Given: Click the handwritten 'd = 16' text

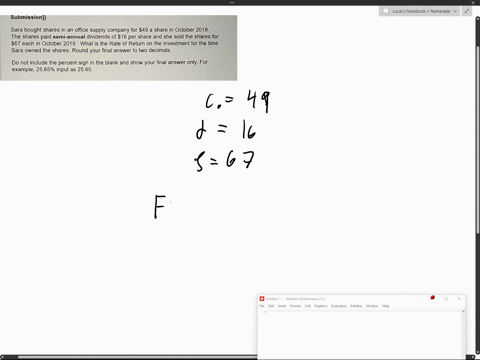Looking at the screenshot, I should pos(226,130).
